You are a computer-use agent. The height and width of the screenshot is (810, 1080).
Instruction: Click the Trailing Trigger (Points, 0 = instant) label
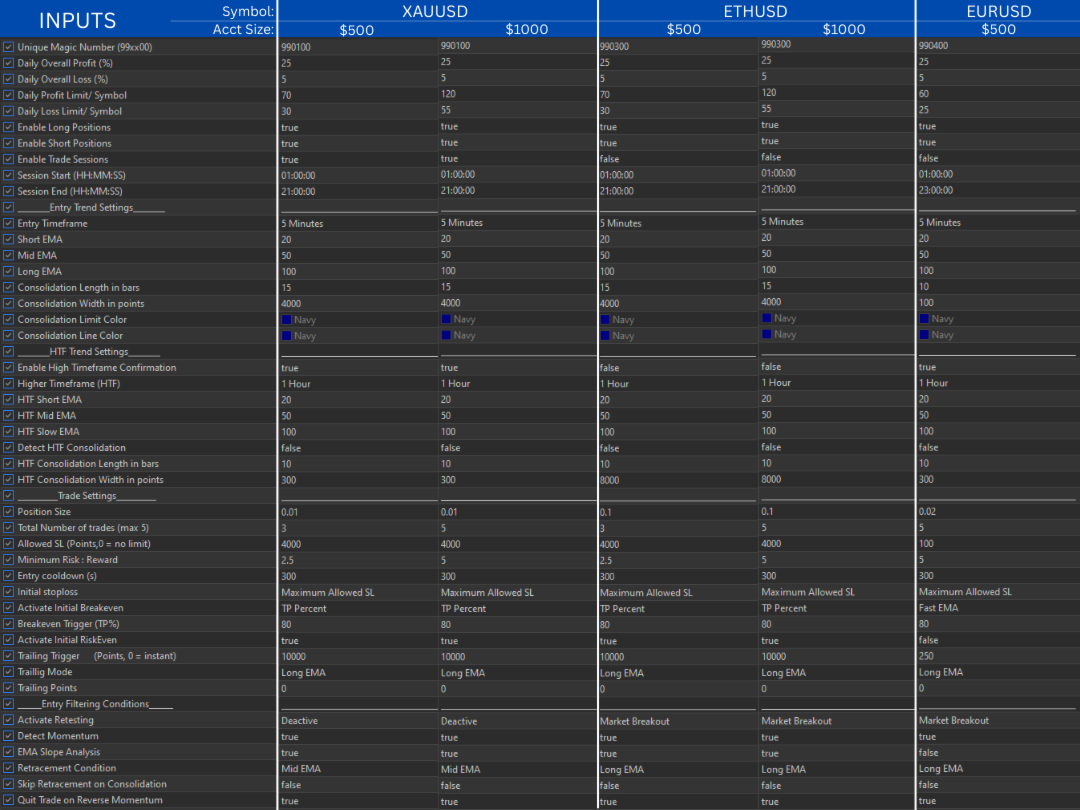tap(97, 656)
